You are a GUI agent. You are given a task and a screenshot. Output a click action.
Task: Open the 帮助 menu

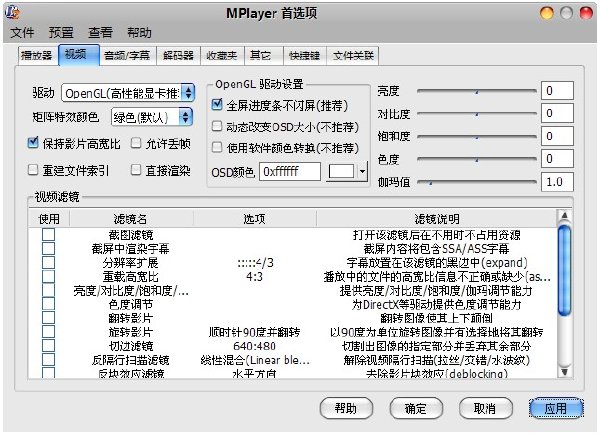(x=139, y=33)
